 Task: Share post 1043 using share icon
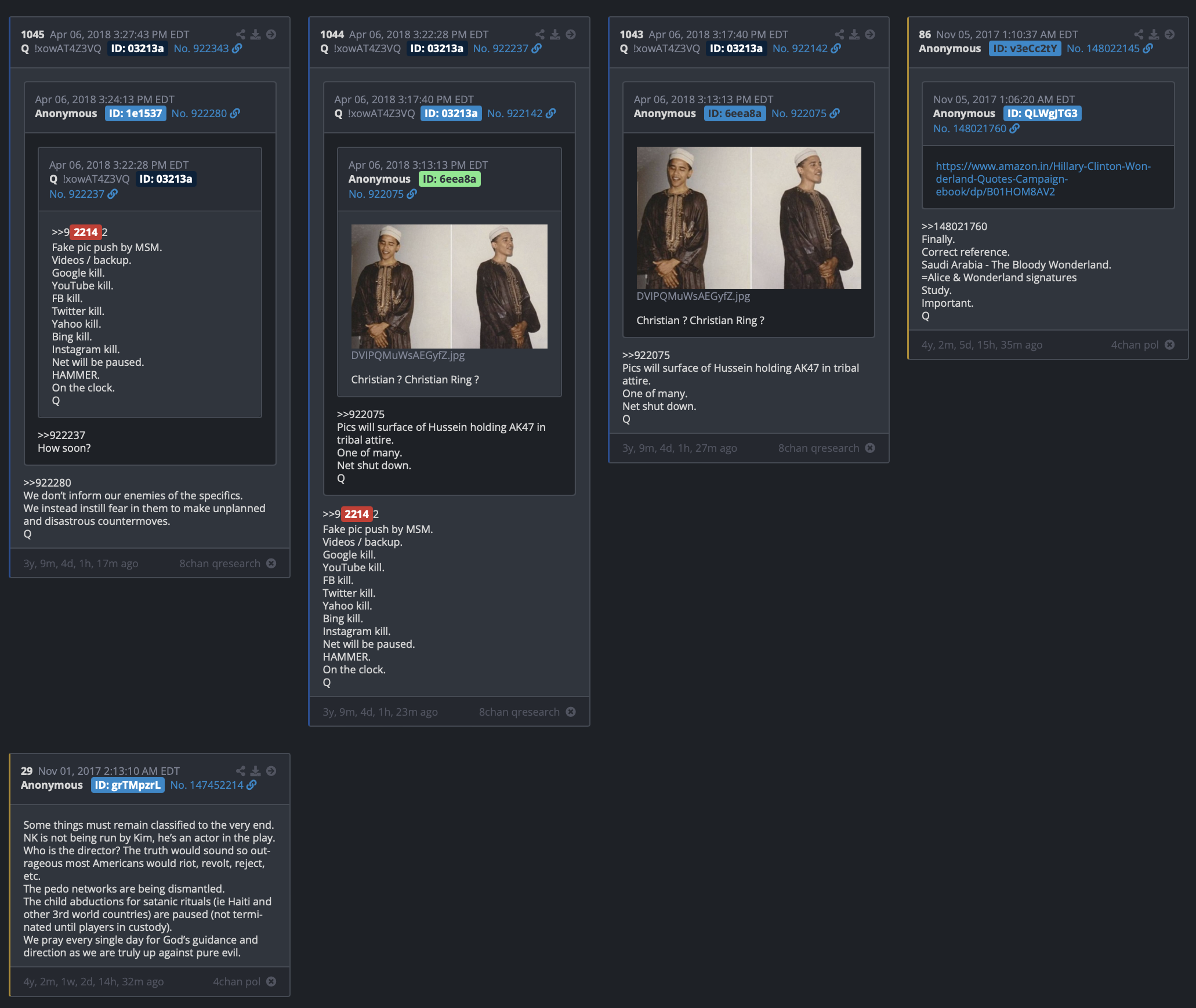click(839, 34)
